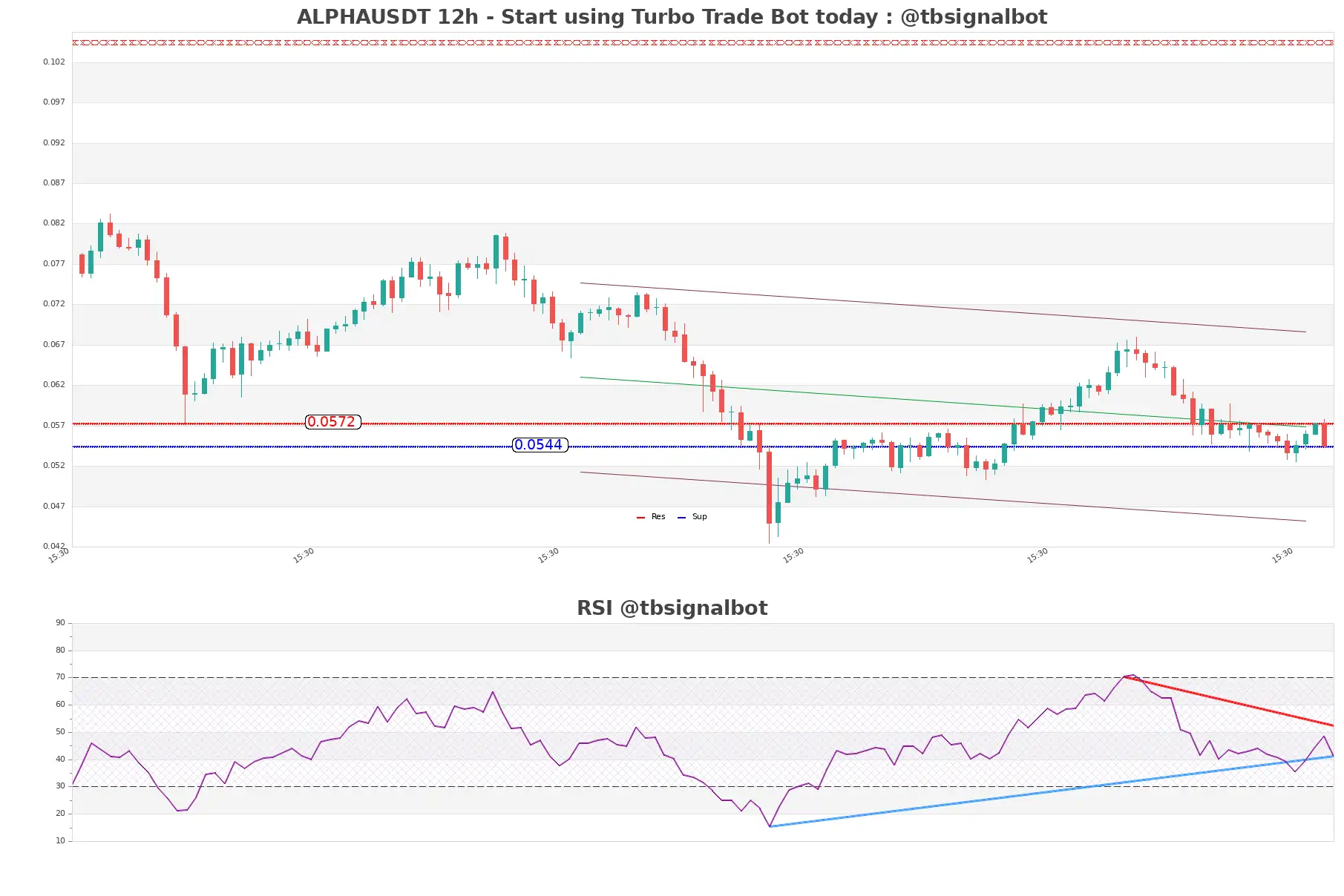Click the 0.097 price axis label
This screenshot has width=1344, height=896.
(x=53, y=102)
